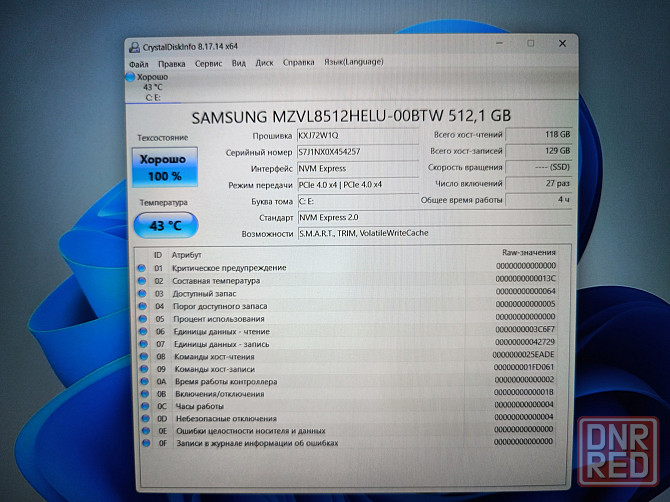Click the CrystalDiskInfo title bar app icon
The image size is (670, 502).
tap(134, 47)
